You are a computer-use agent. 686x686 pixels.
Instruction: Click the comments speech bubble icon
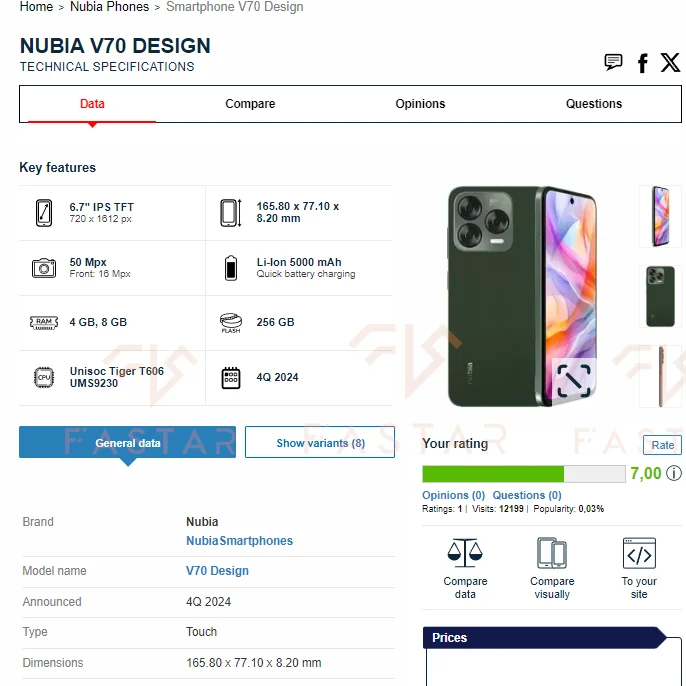(x=613, y=62)
